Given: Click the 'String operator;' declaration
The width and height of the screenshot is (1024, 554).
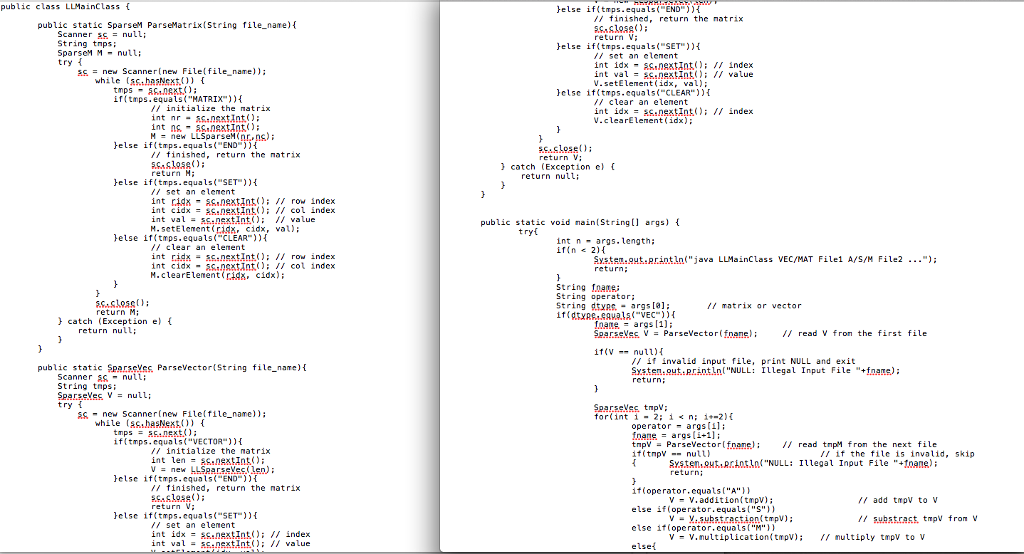Looking at the screenshot, I should coord(595,297).
